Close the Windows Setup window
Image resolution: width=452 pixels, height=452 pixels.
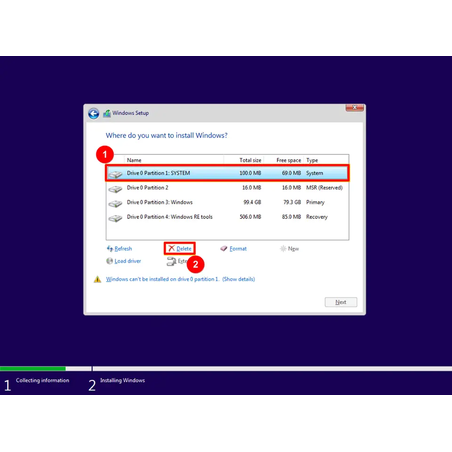tap(354, 108)
